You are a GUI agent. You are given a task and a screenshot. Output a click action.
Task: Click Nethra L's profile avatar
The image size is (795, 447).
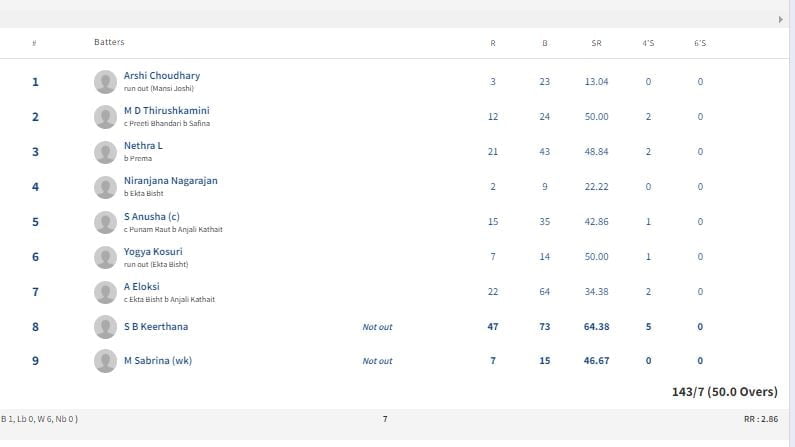(x=105, y=152)
